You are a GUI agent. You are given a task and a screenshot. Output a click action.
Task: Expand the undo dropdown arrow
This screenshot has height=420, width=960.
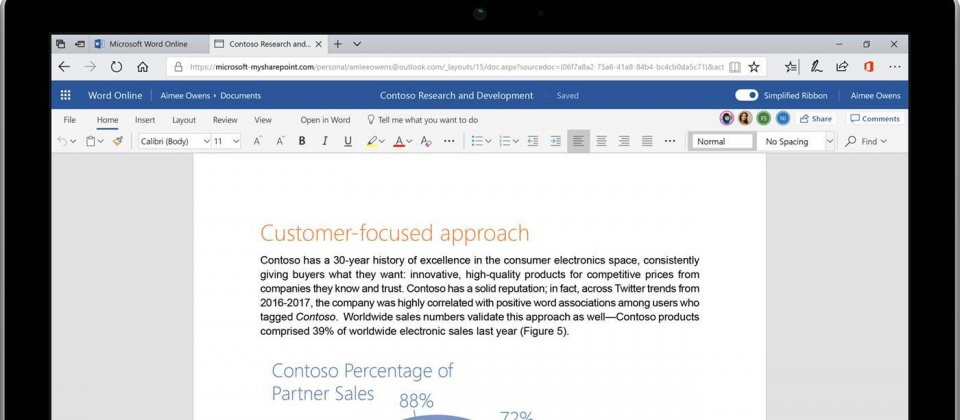pyautogui.click(x=73, y=141)
